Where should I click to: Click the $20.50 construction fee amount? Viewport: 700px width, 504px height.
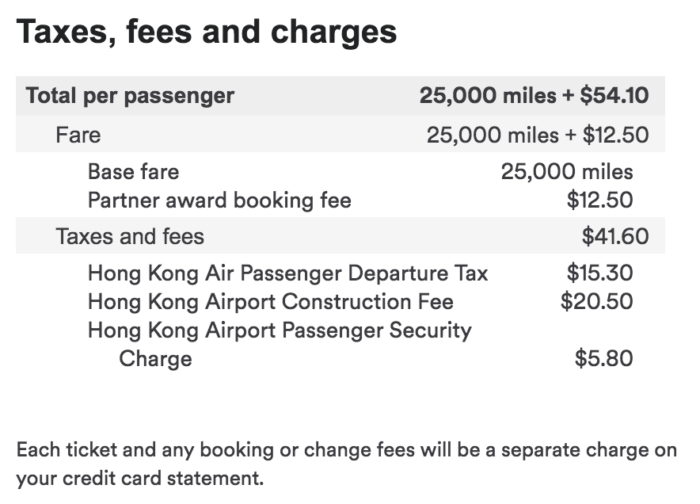click(x=597, y=301)
